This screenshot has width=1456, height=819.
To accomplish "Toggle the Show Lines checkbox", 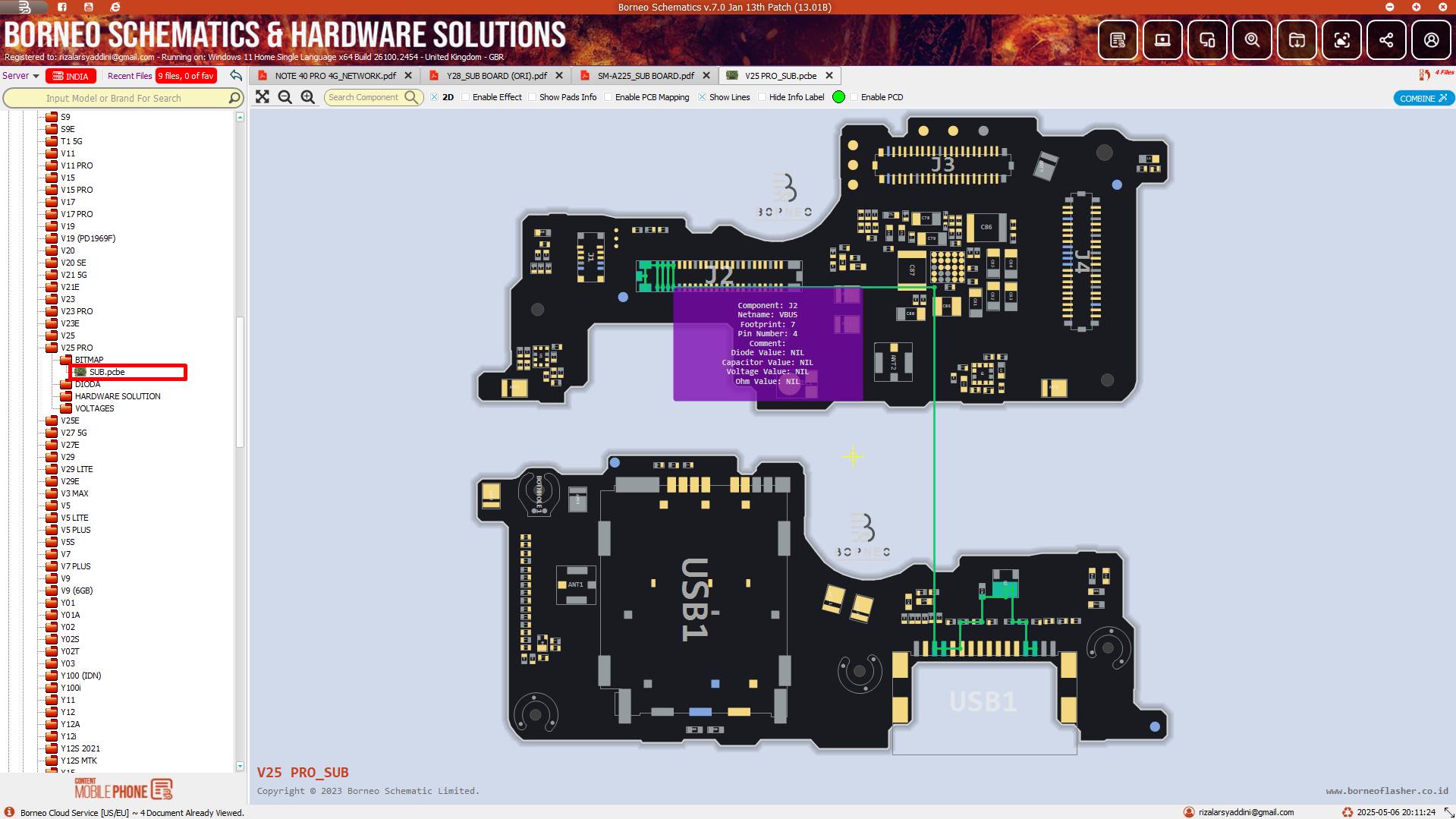I will [x=703, y=97].
